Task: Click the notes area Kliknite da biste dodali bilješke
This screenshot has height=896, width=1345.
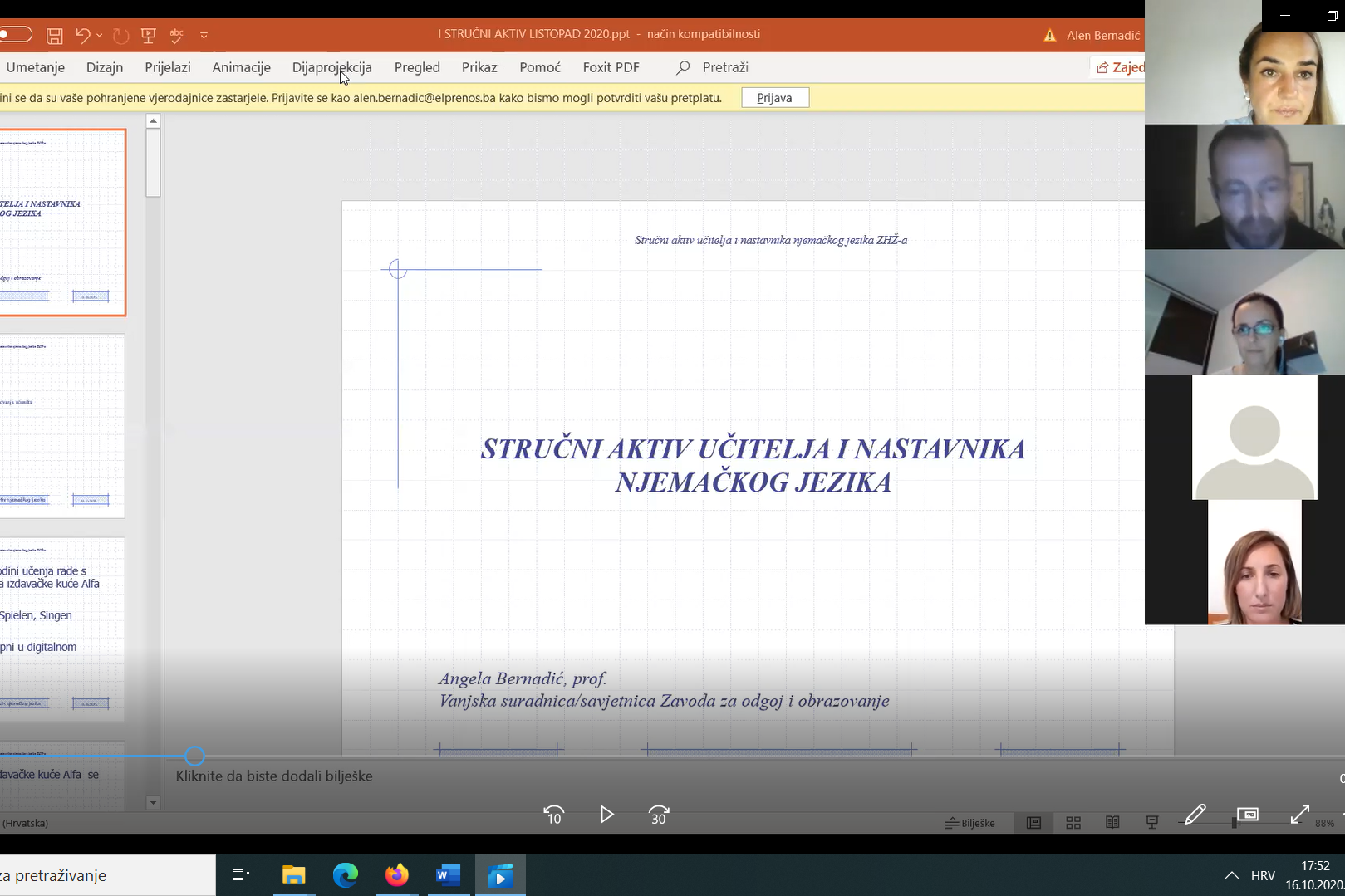Action: point(274,776)
